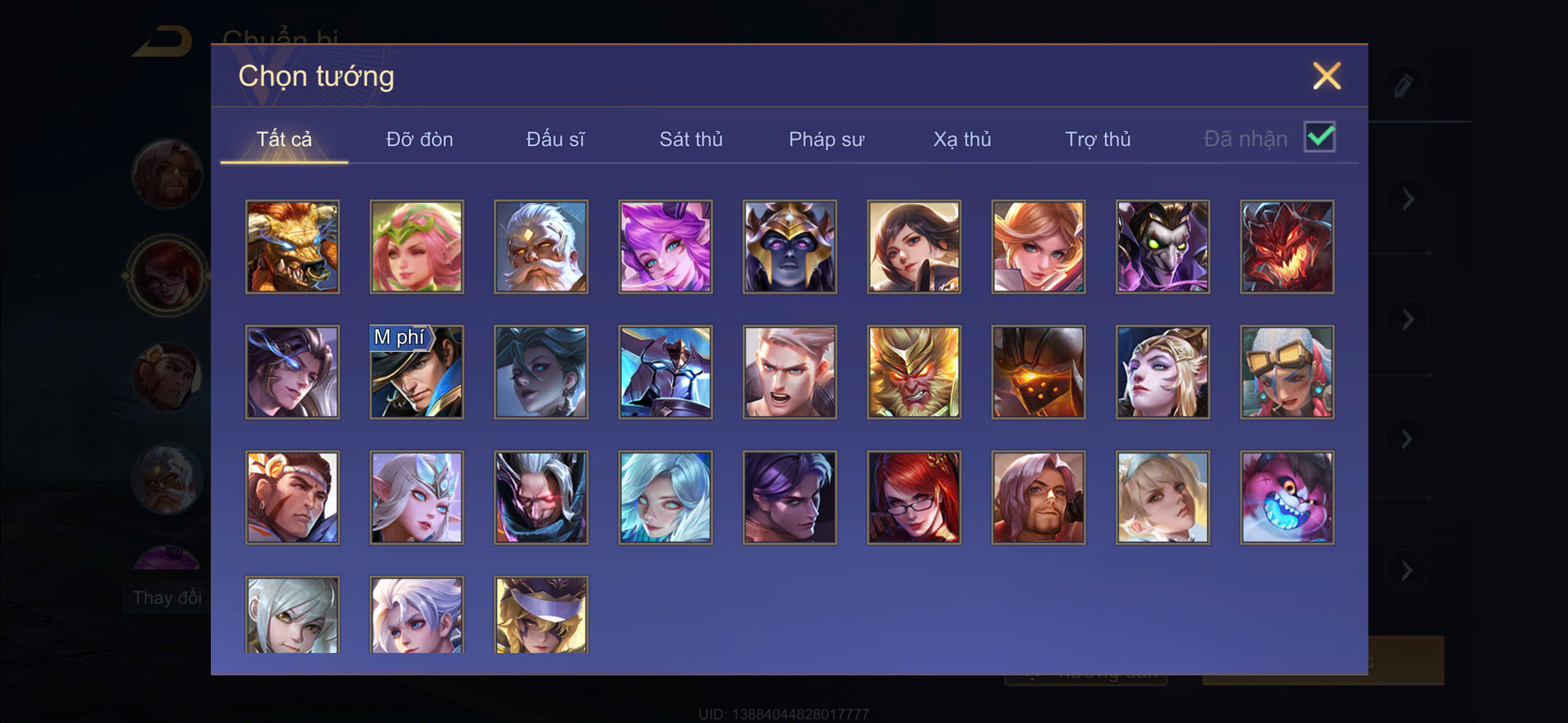Viewport: 1568px width, 723px height.
Task: Select the golden lion beast hero portrait
Action: click(x=293, y=247)
